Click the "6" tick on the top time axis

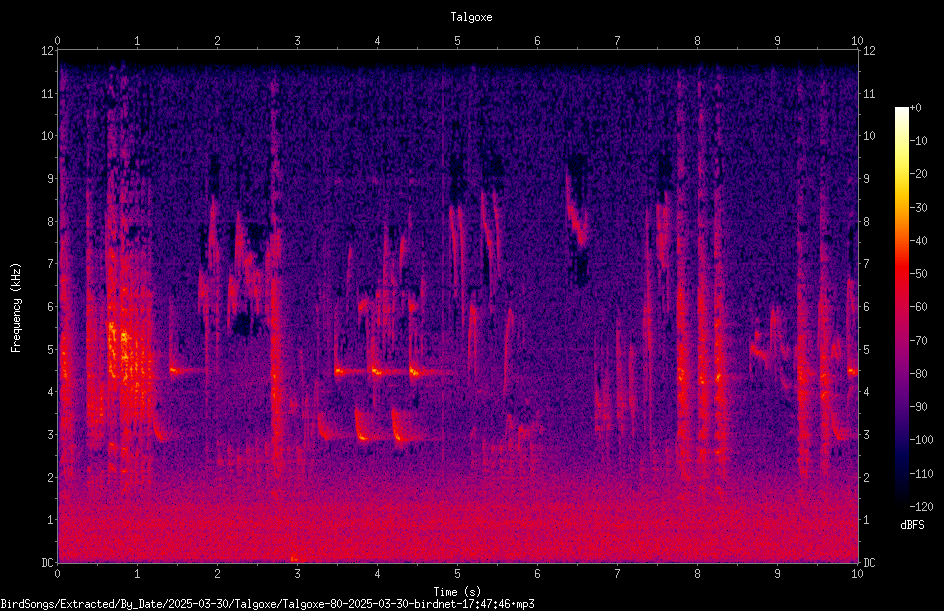point(538,41)
